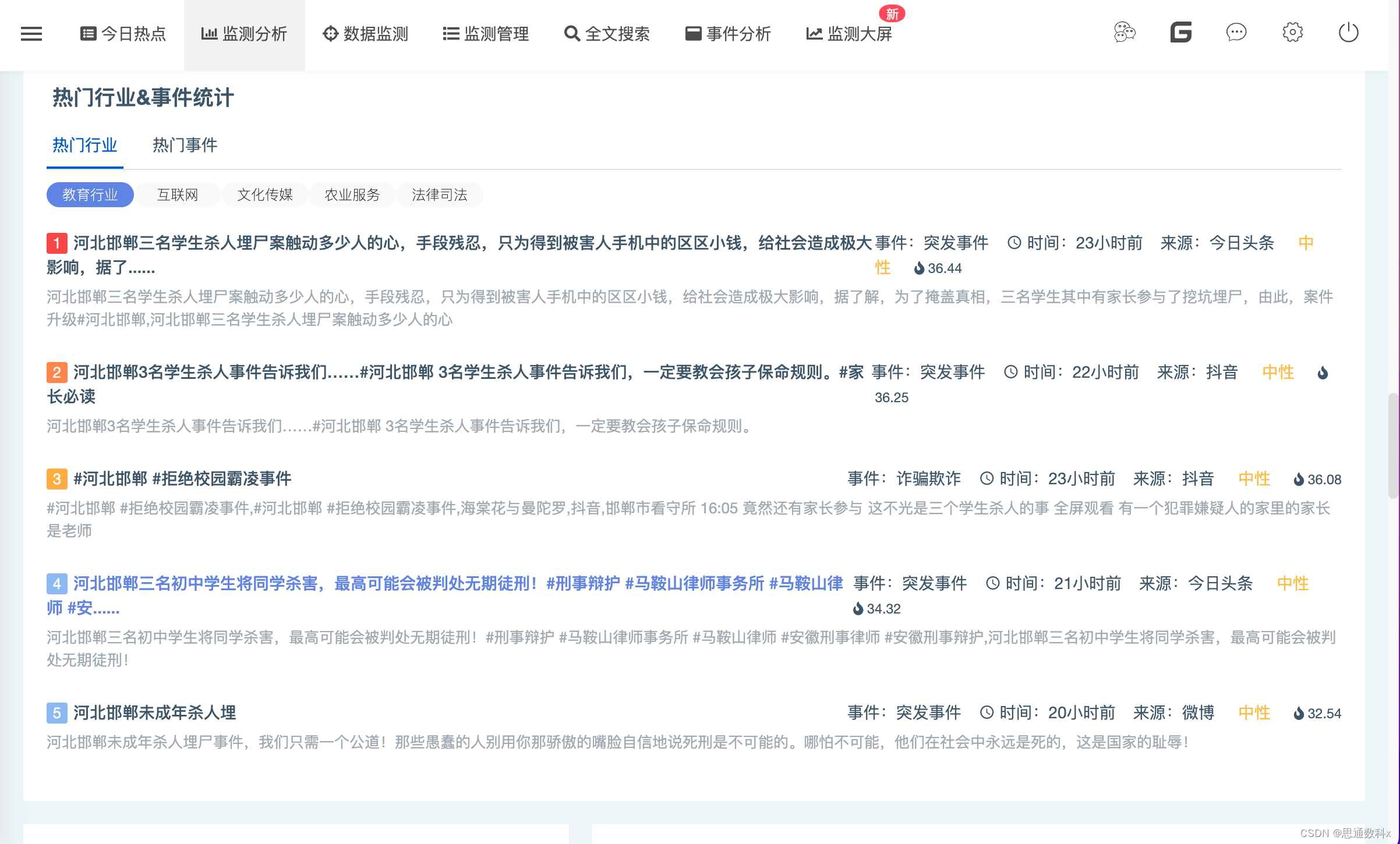Select the 互联网 filter pill
Image resolution: width=1400 pixels, height=844 pixels.
pyautogui.click(x=178, y=194)
